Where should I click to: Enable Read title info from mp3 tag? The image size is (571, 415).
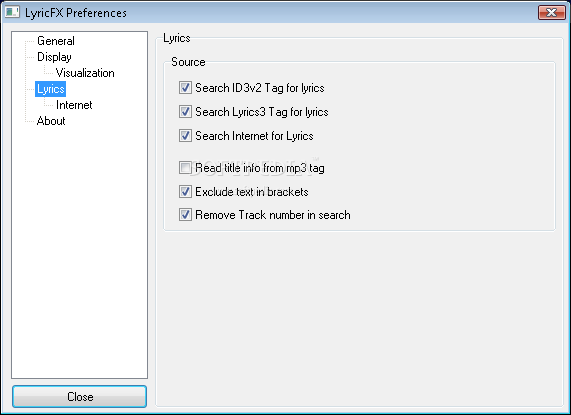[185, 168]
